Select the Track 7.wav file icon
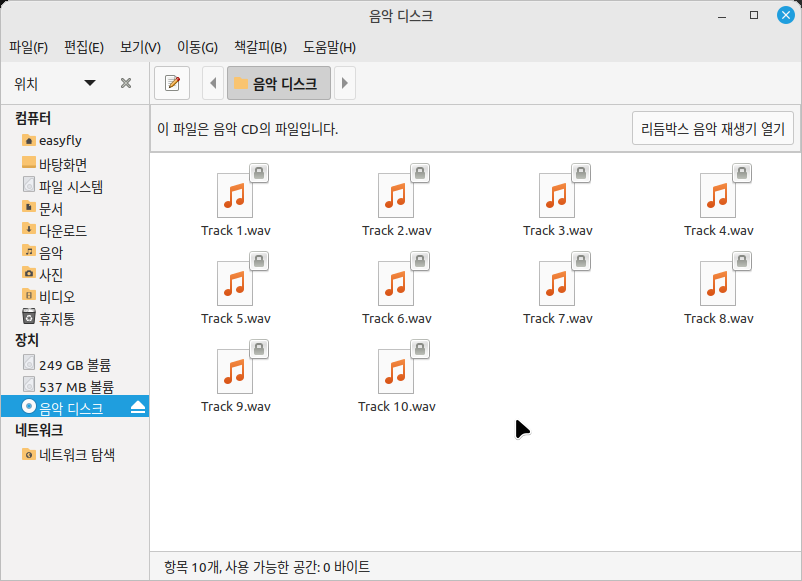The height and width of the screenshot is (581, 802). (x=558, y=283)
